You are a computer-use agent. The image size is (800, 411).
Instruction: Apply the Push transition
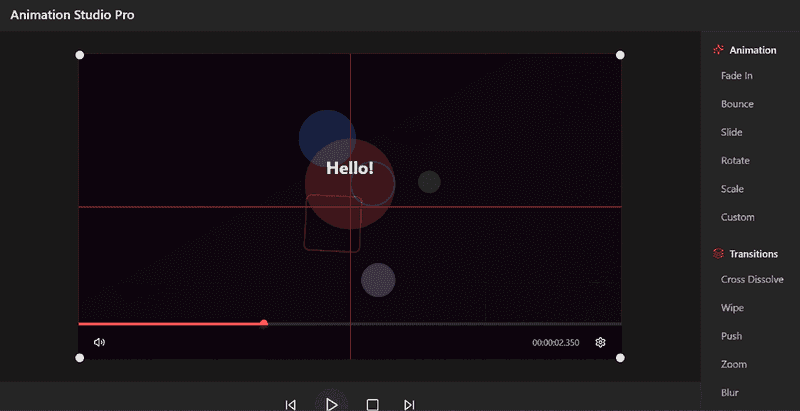click(x=732, y=336)
